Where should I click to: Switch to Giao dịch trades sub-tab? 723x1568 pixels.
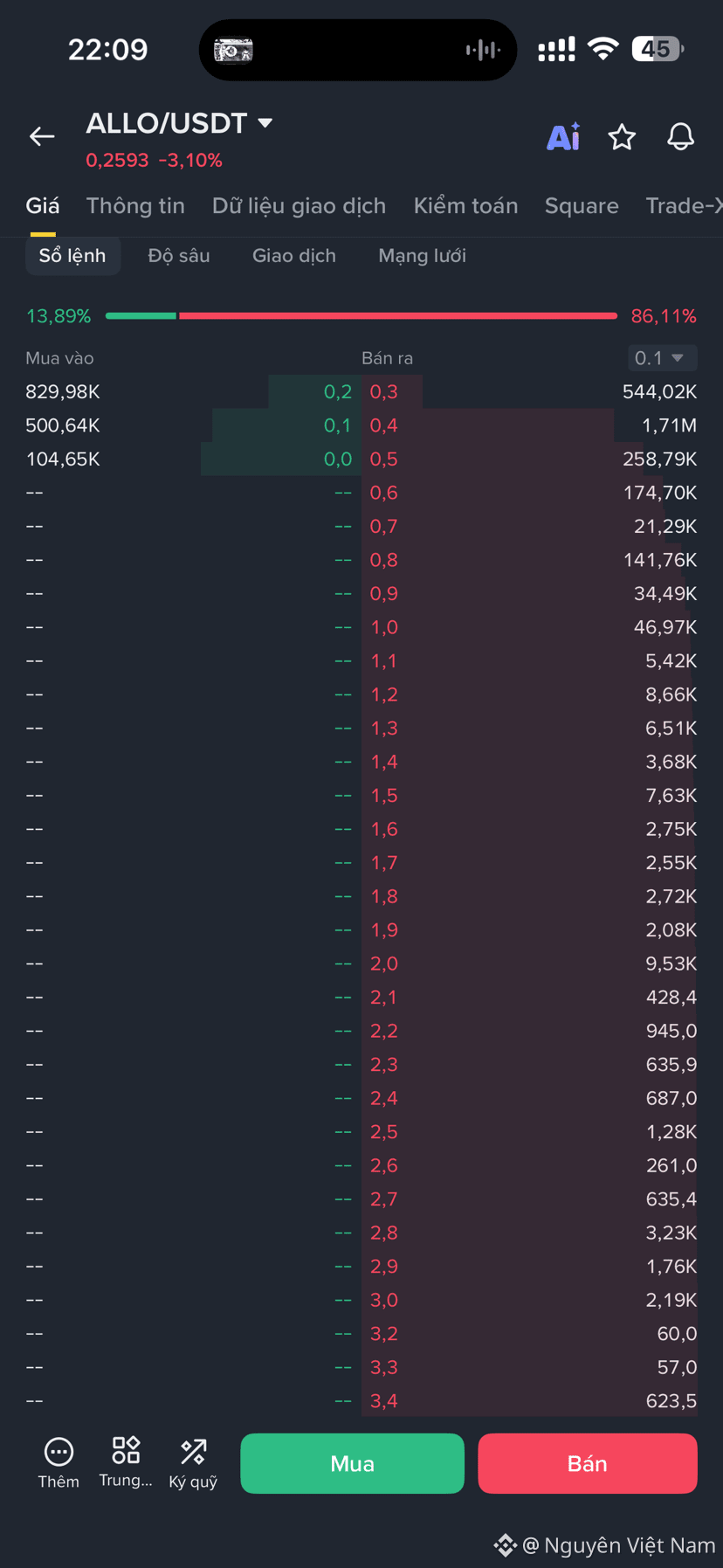(294, 256)
